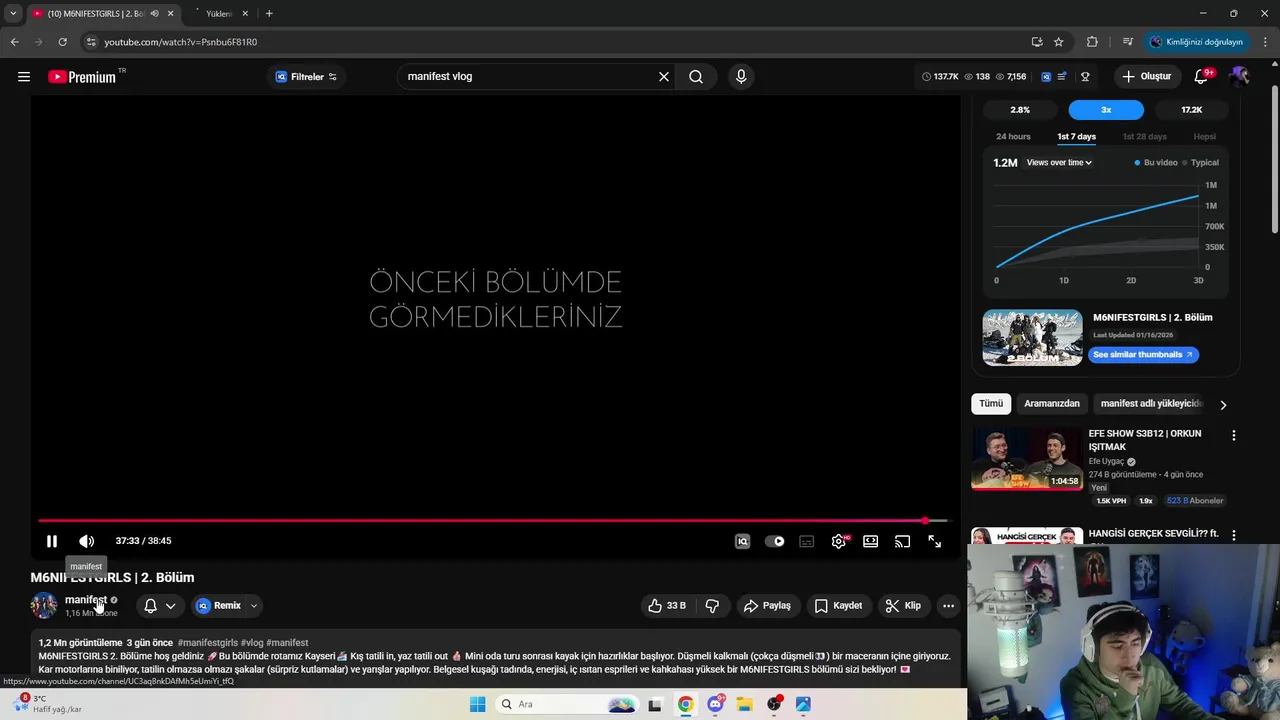Select the 17.2K stat pill
Screen dimensions: 1280x720
pyautogui.click(x=1191, y=110)
